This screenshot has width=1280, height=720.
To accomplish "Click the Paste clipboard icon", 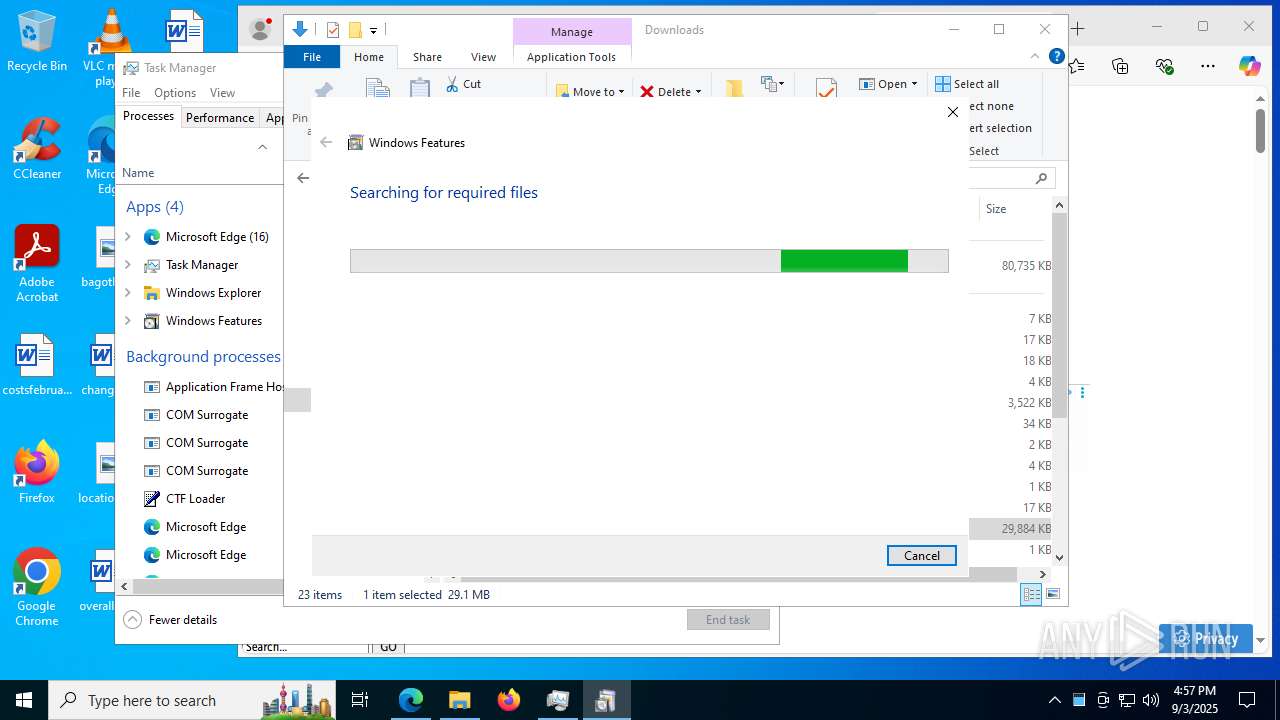I will tap(420, 88).
